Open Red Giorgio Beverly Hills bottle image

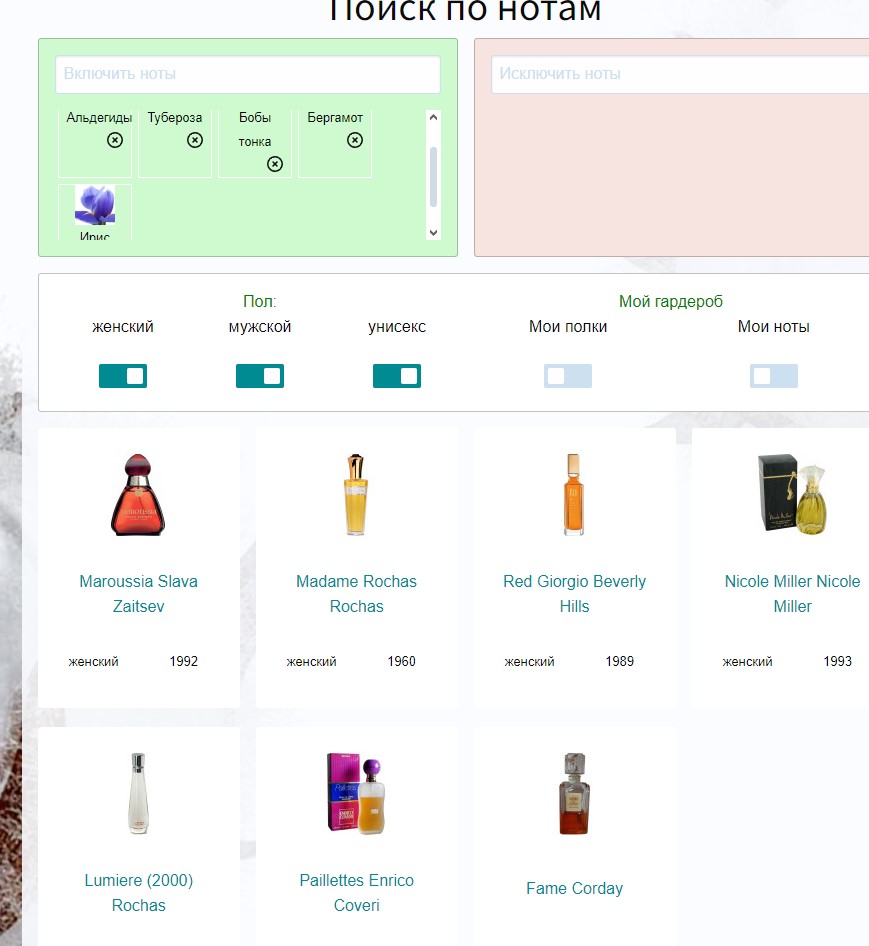tap(574, 495)
